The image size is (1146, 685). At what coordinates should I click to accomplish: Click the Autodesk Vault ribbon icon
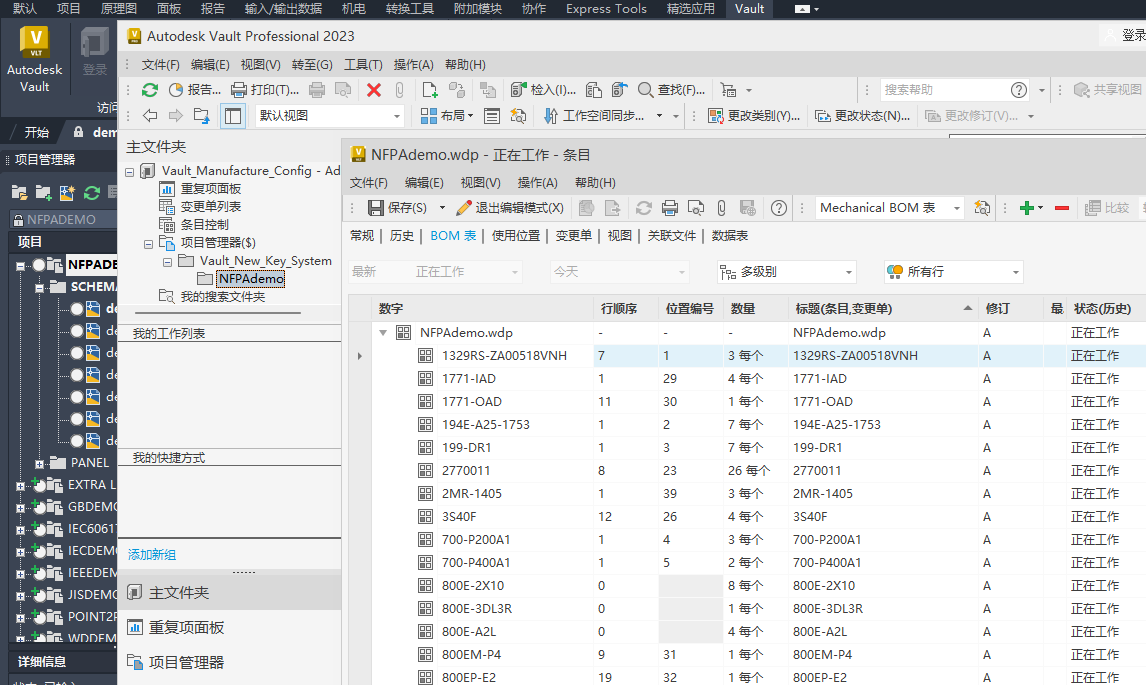[x=34, y=58]
